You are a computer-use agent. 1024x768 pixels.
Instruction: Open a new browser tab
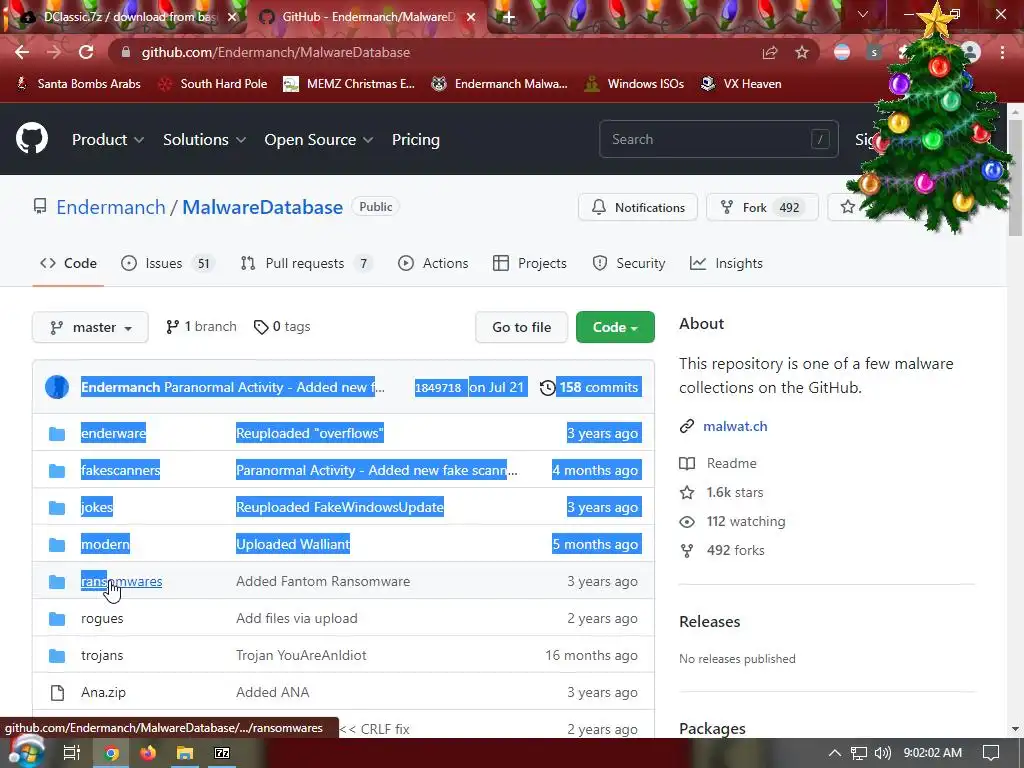coord(509,18)
